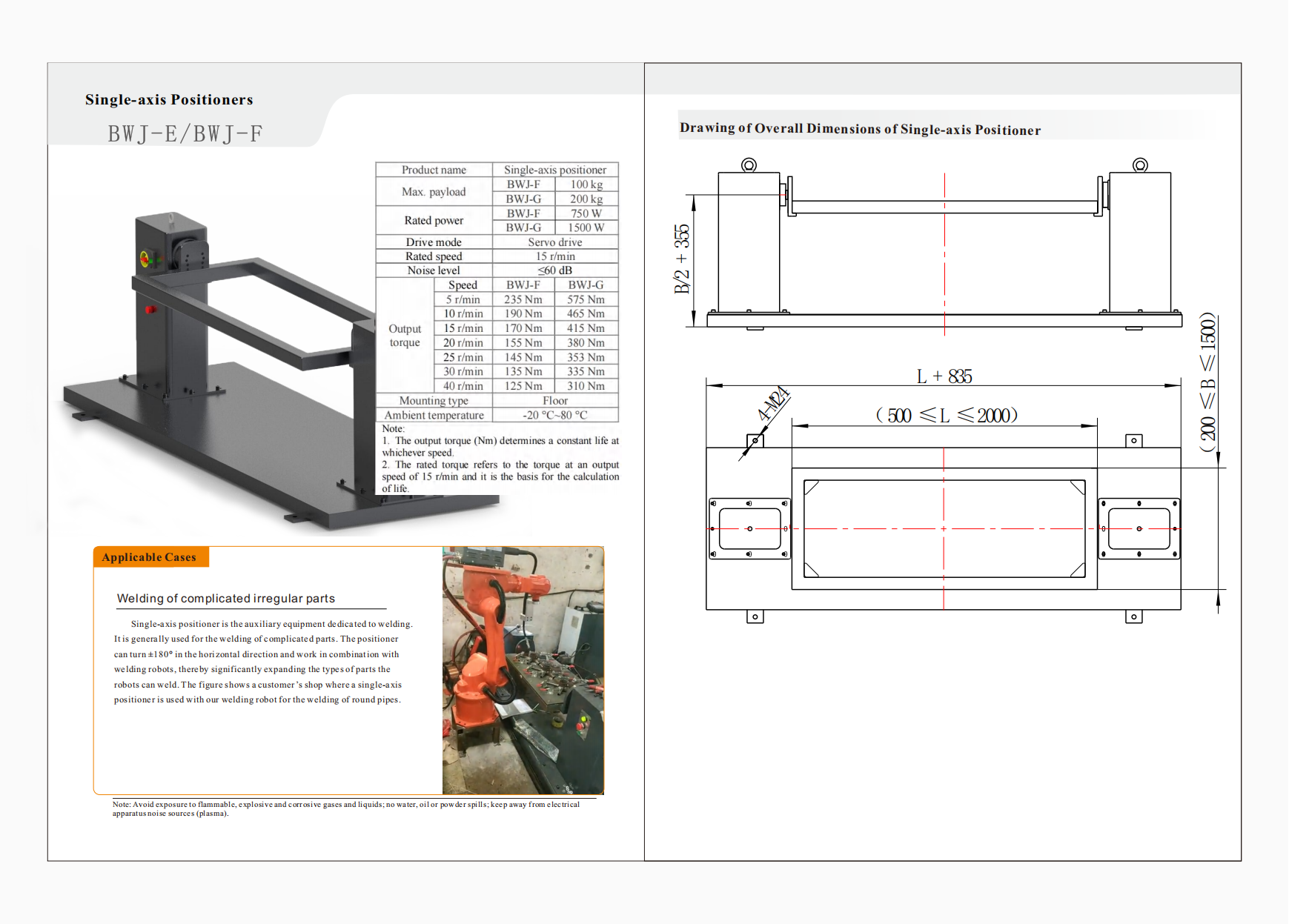The height and width of the screenshot is (924, 1289).
Task: Select the 500 ≤ L ≤ 2000 range label
Action: pos(946,415)
